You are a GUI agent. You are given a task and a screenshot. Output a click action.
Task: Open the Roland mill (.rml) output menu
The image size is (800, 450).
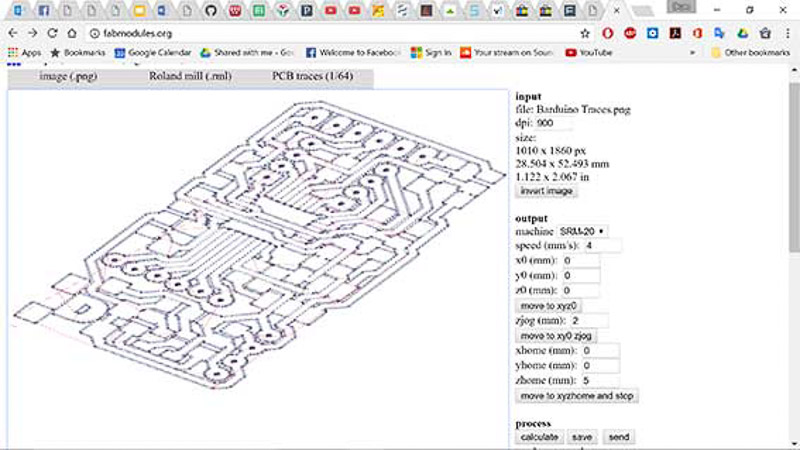190,76
